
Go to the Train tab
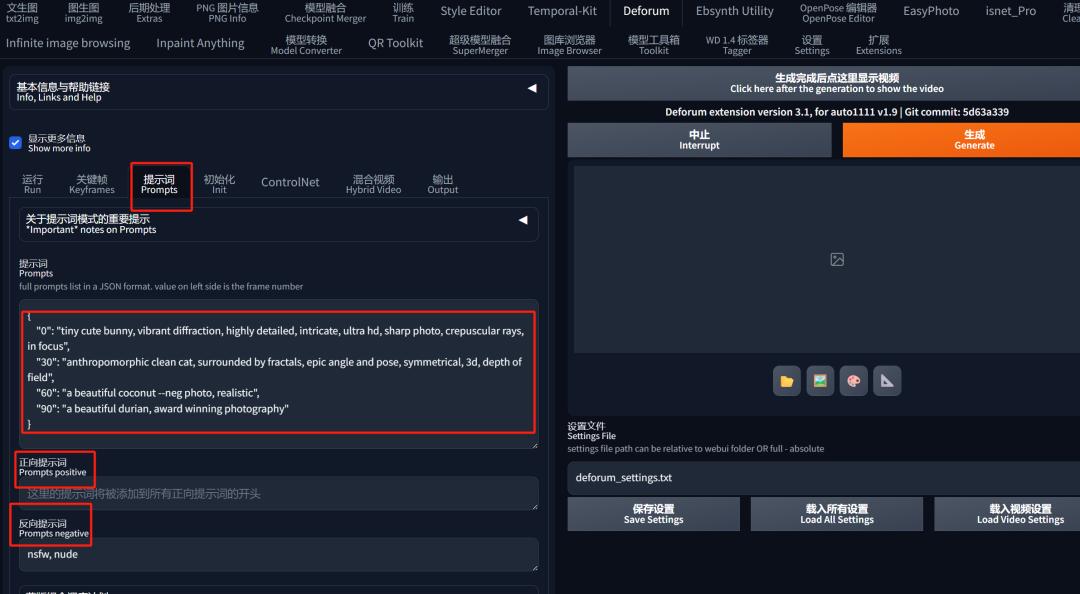pyautogui.click(x=403, y=12)
